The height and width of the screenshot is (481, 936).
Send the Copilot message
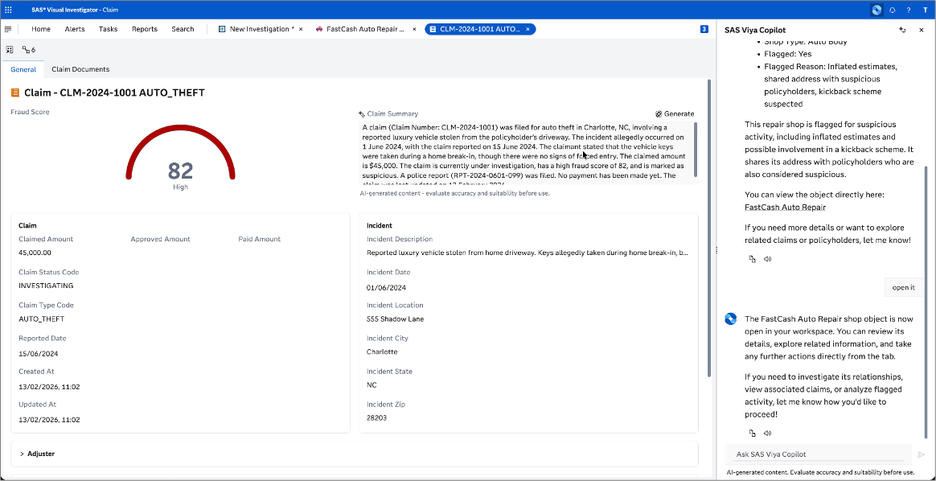921,455
